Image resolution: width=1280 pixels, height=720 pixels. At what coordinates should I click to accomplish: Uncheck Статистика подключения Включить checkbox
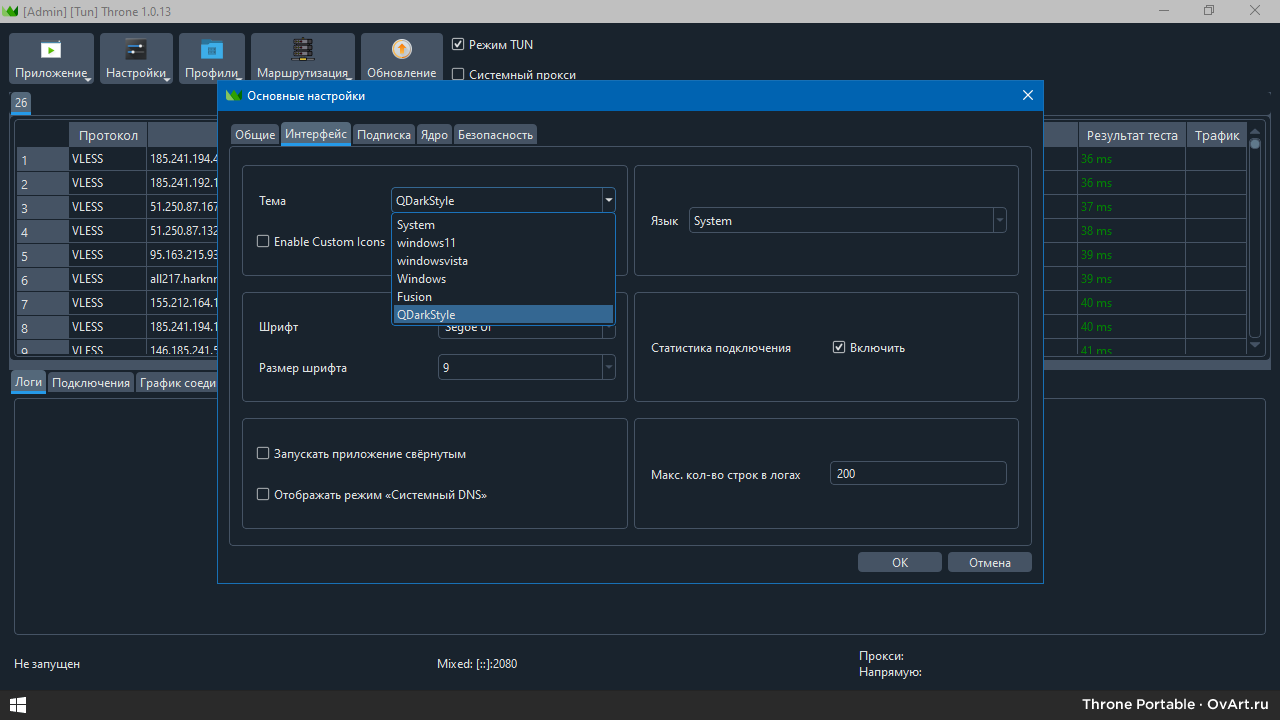point(839,348)
